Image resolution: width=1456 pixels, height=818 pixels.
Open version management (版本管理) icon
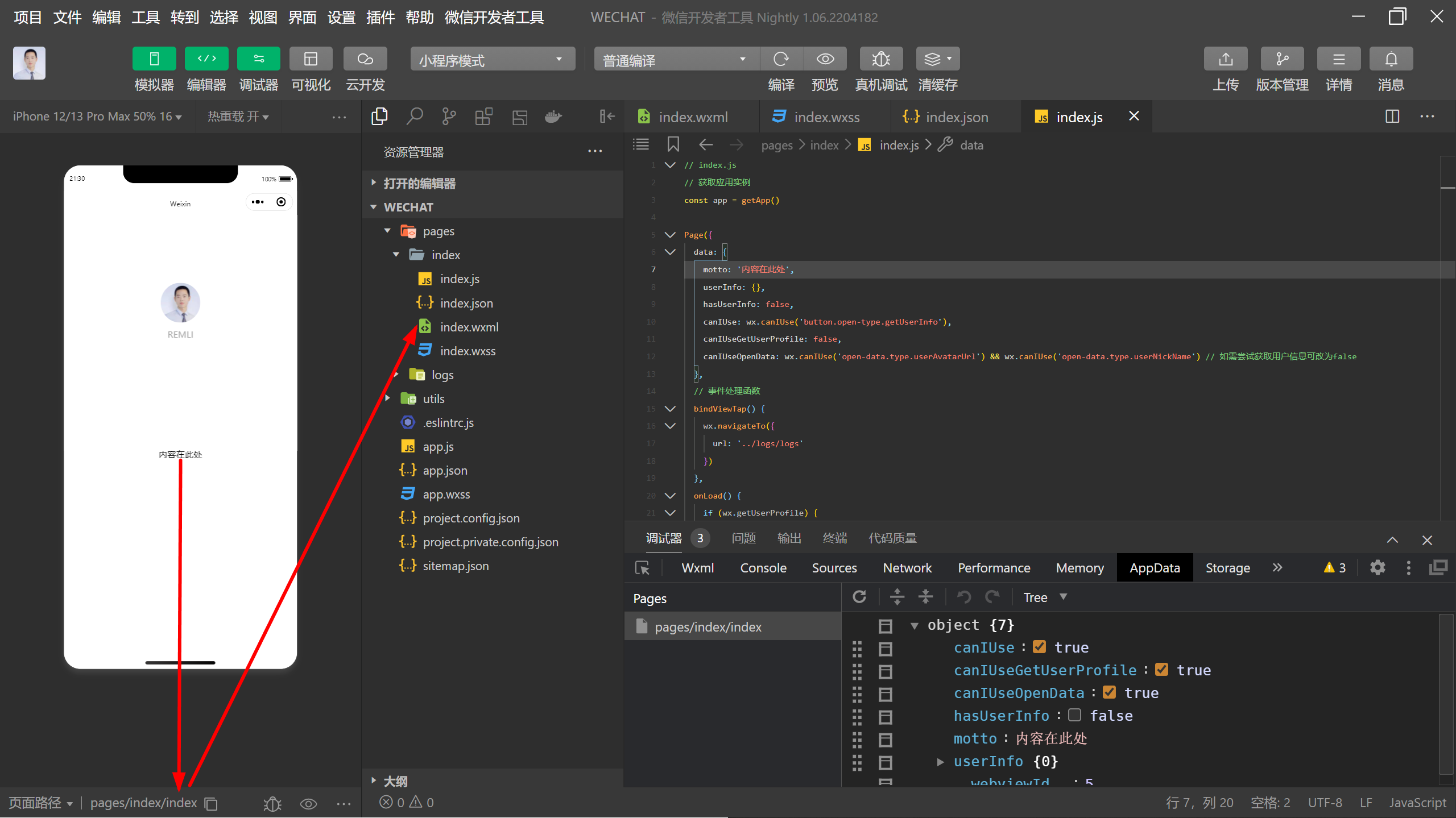coord(1281,59)
